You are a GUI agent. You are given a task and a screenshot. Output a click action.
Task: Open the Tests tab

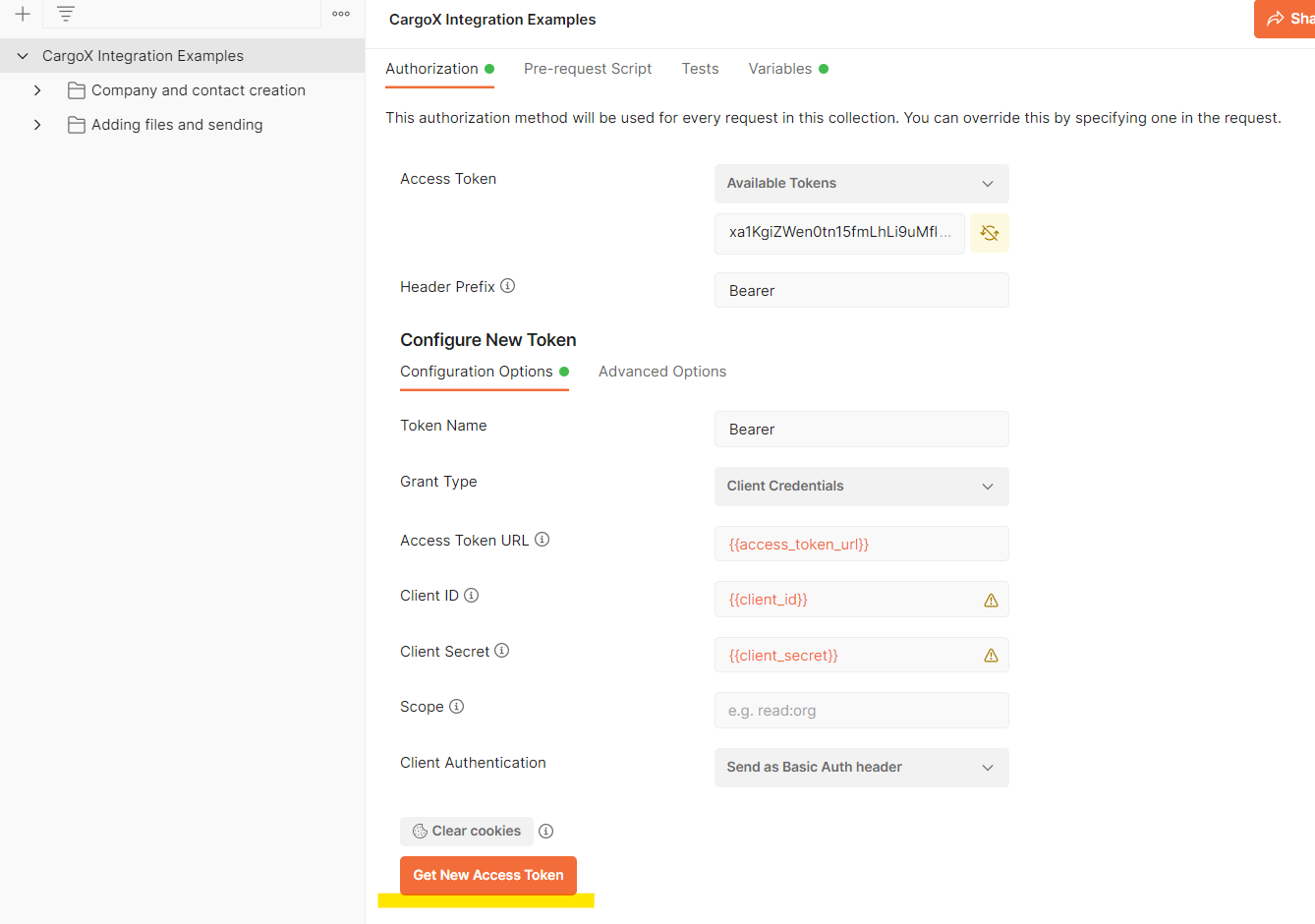(x=700, y=69)
